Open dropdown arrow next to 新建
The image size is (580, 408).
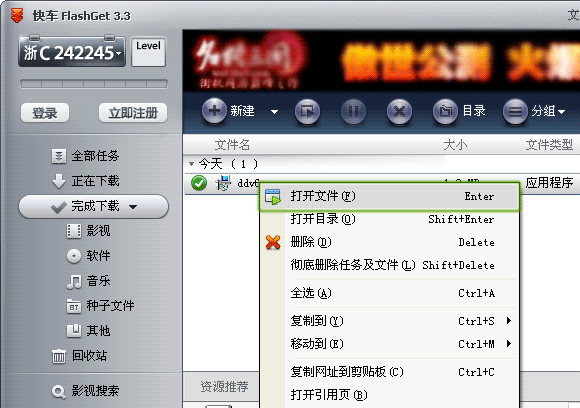pos(274,111)
